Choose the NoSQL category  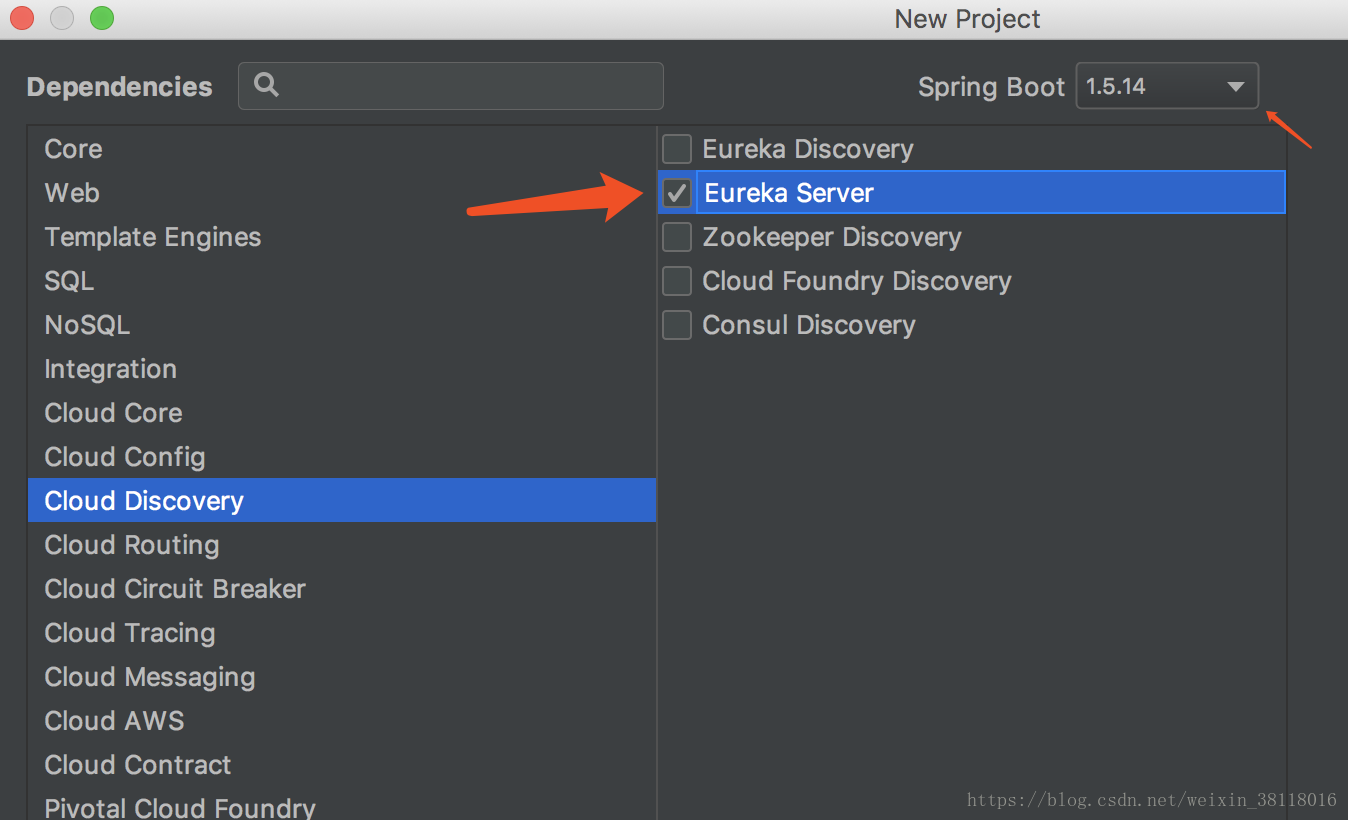click(342, 325)
